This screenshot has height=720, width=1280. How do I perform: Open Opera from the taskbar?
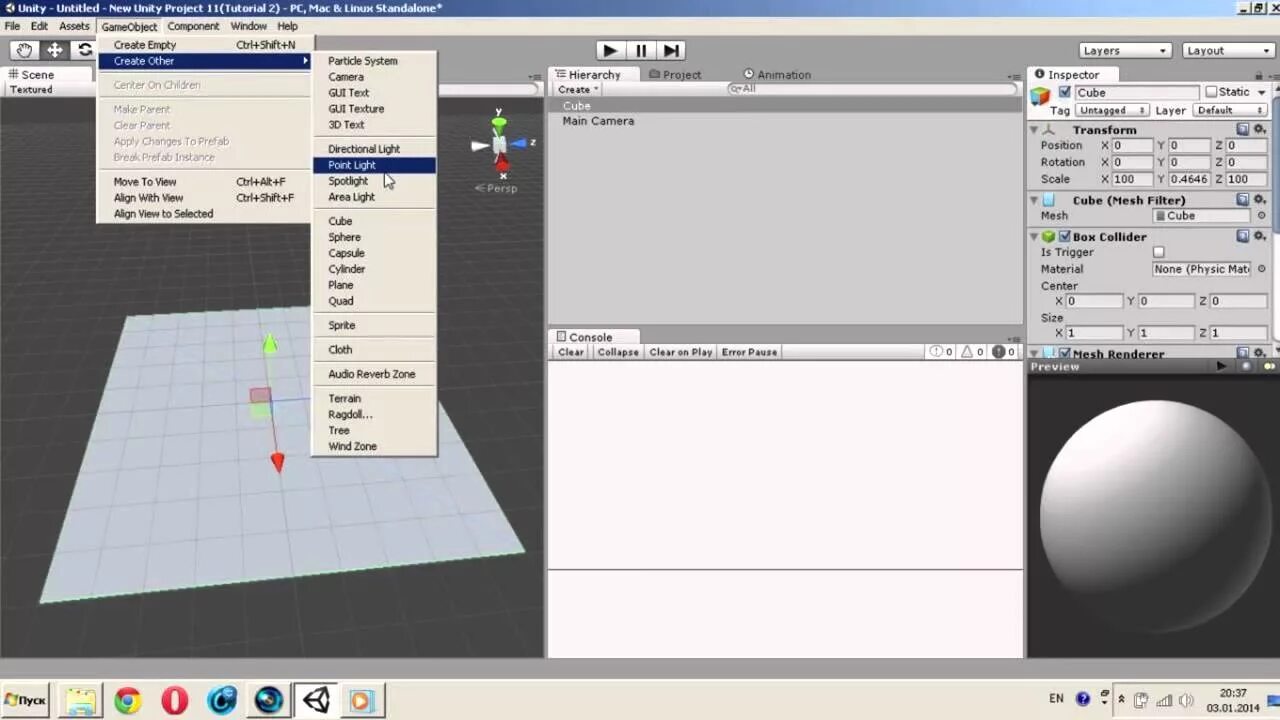click(x=175, y=700)
